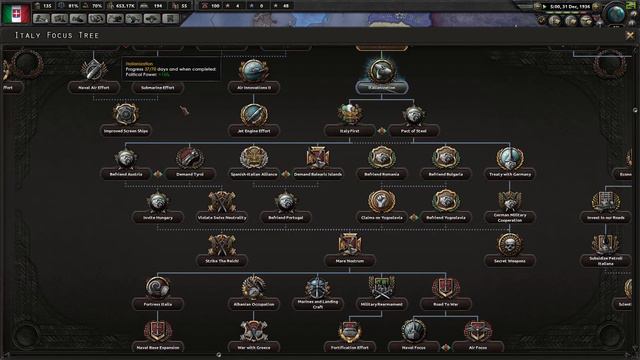
Task: Select the Befriend Bulgaria focus
Action: click(x=445, y=163)
